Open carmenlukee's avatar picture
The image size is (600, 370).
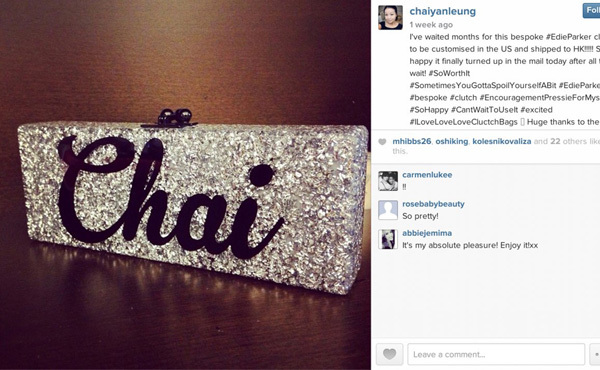[388, 181]
